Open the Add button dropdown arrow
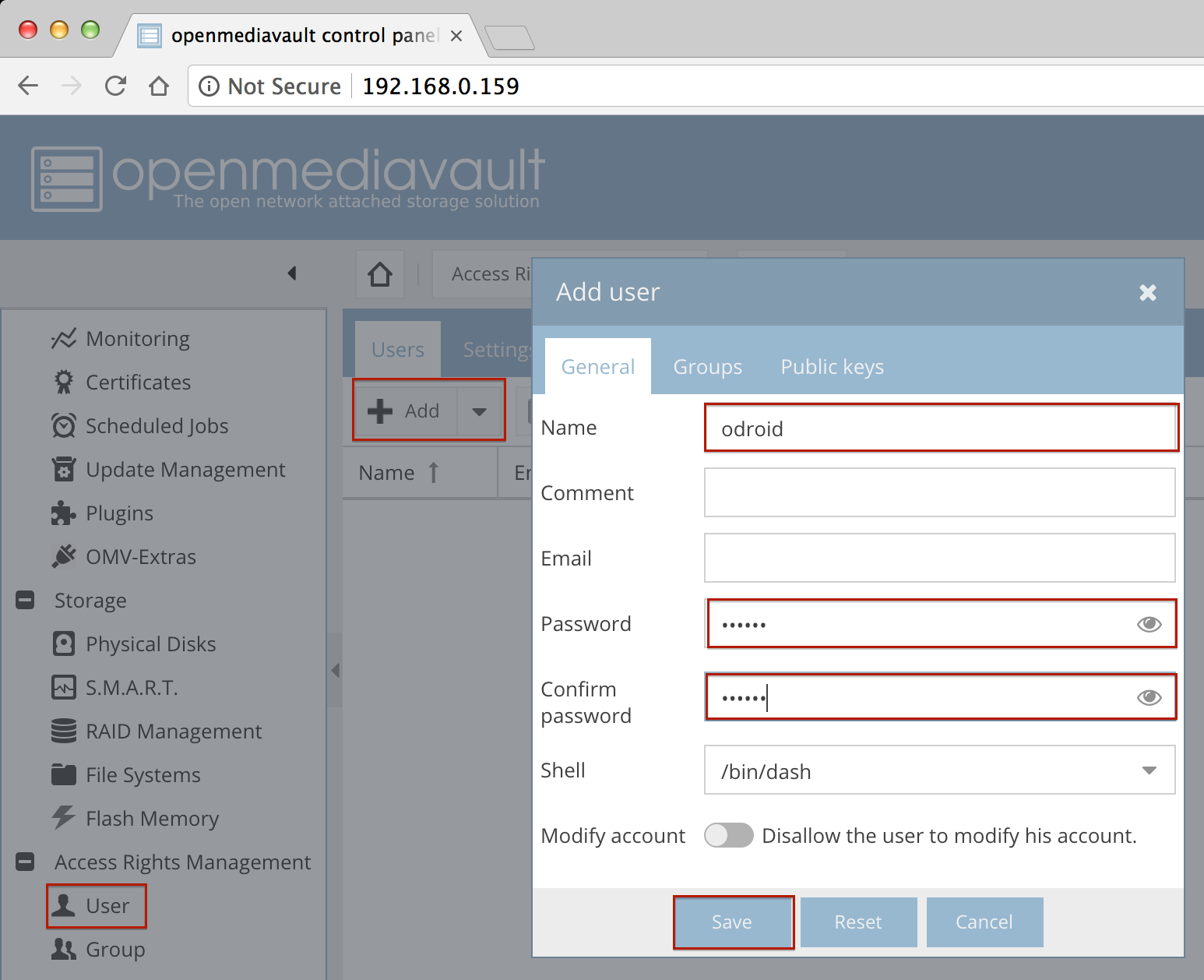Screen dimensions: 1204x980 (480, 411)
